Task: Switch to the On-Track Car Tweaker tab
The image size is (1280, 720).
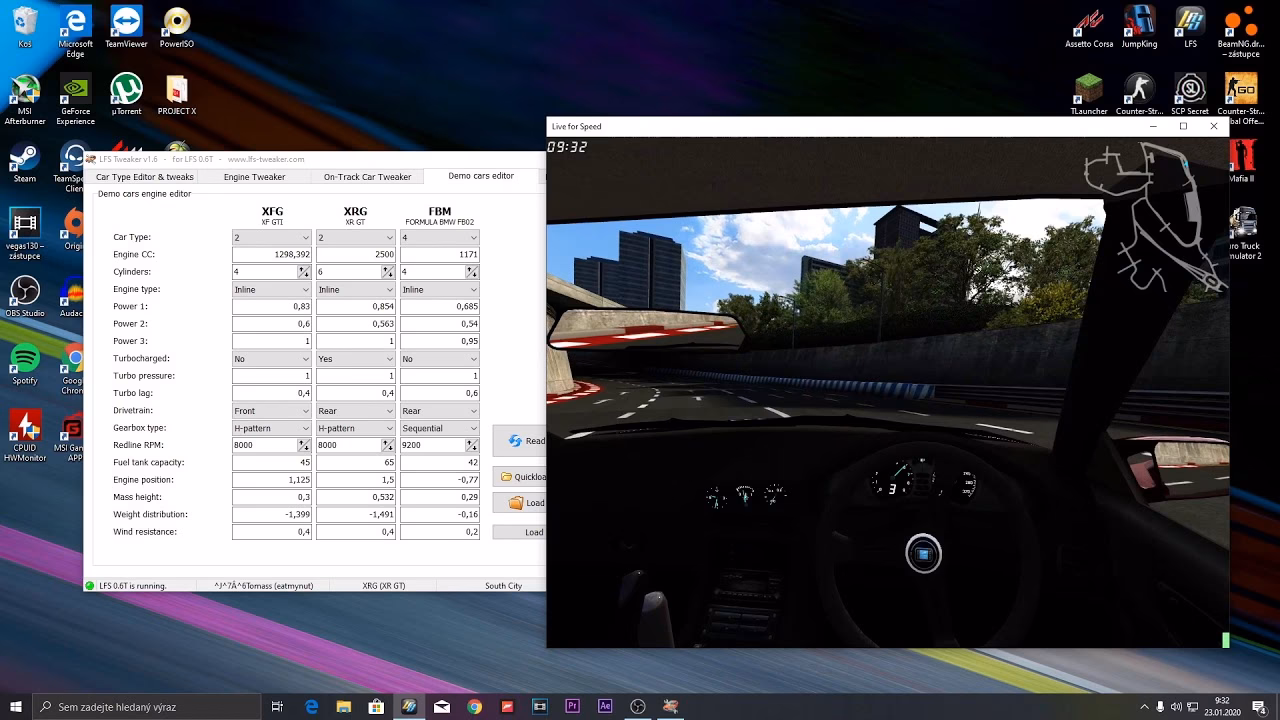Action: click(x=367, y=177)
